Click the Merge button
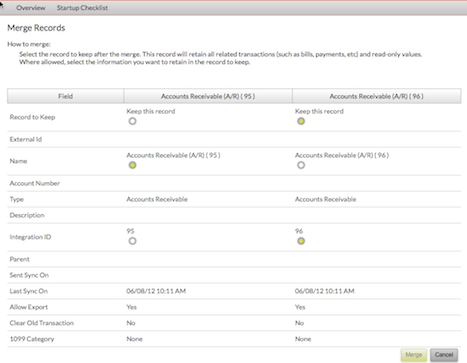The width and height of the screenshot is (467, 363). pos(414,355)
